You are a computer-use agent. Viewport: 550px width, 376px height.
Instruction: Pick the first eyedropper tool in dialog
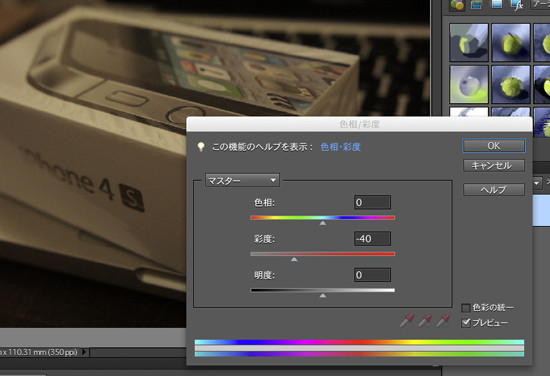tap(407, 320)
